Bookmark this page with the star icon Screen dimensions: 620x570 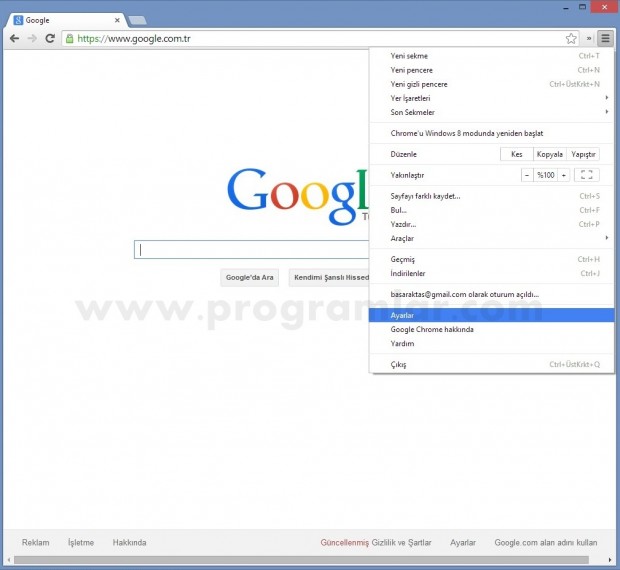point(571,38)
